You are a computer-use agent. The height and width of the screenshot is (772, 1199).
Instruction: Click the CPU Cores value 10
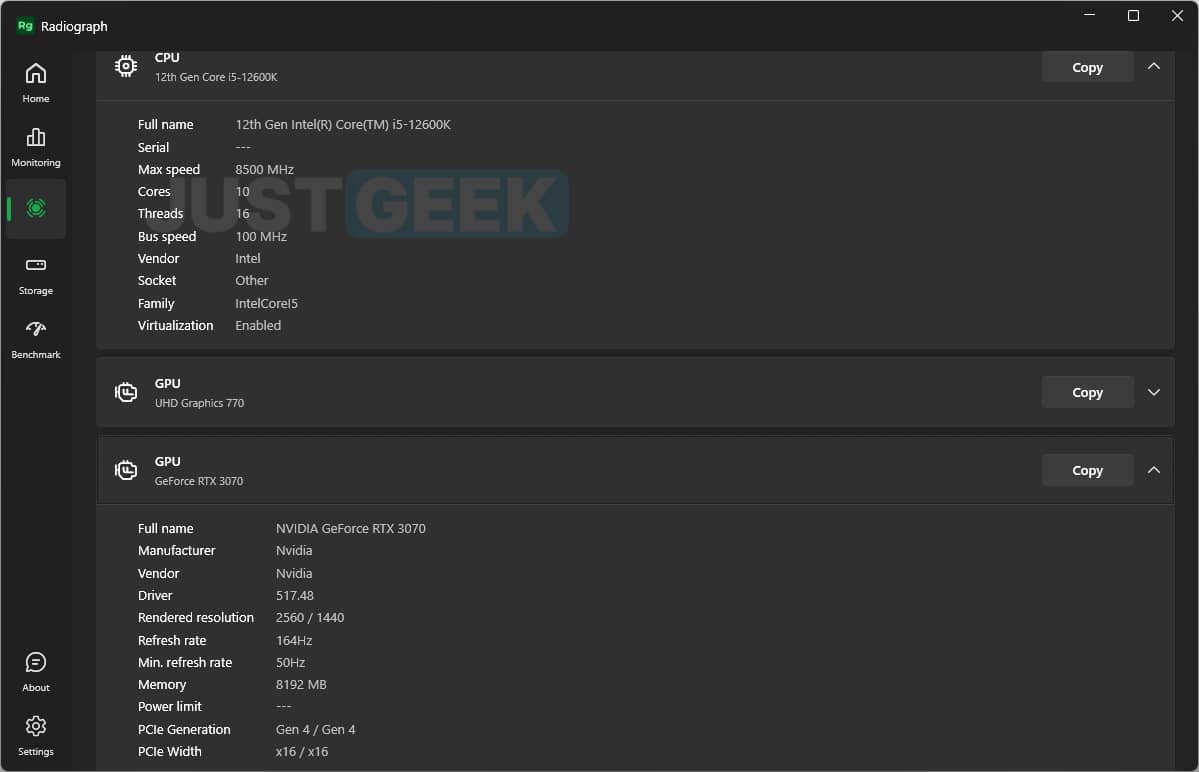[242, 192]
